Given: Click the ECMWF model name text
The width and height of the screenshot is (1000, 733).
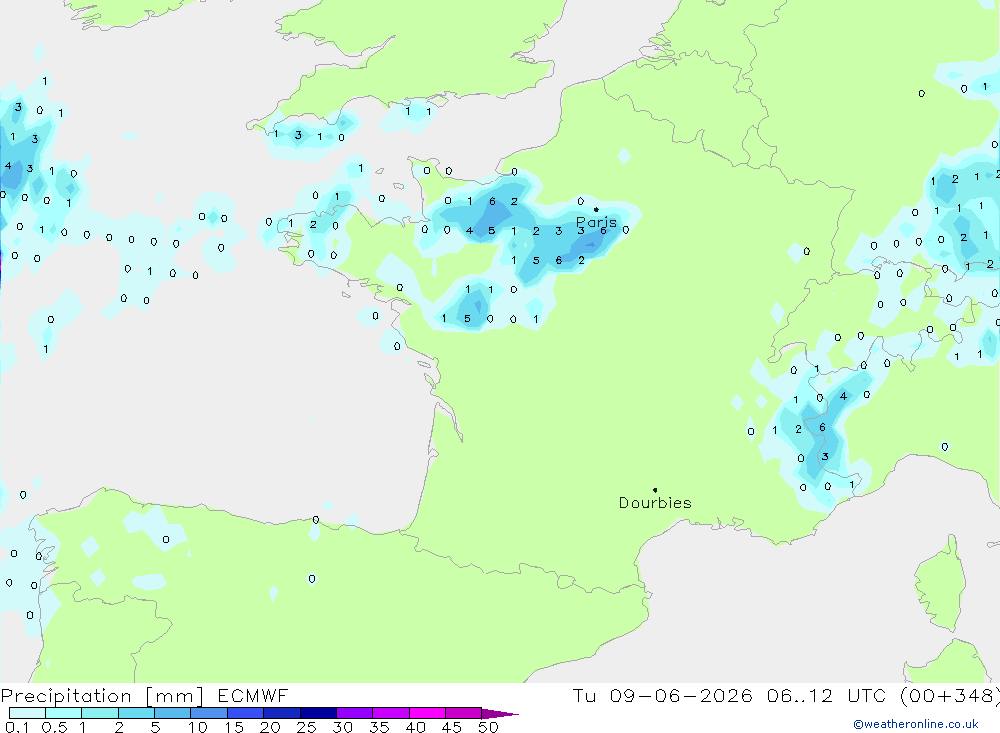Looking at the screenshot, I should point(253,695).
